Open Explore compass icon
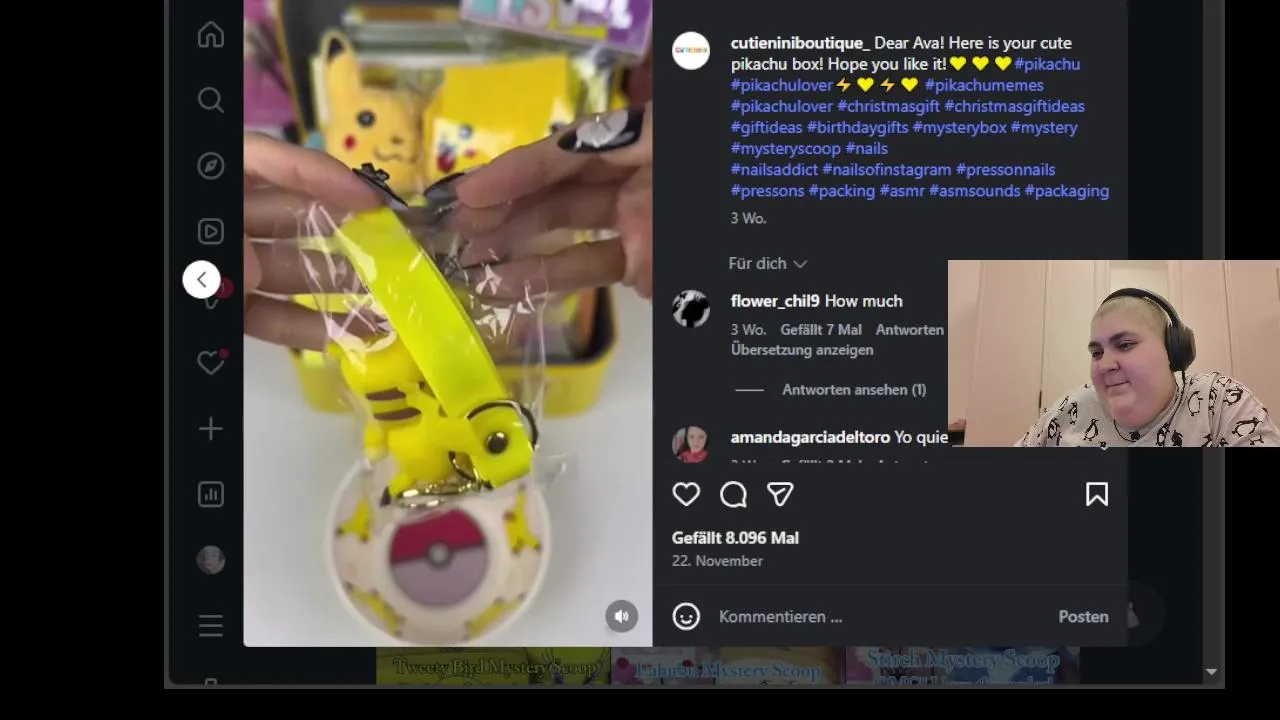 tap(210, 166)
